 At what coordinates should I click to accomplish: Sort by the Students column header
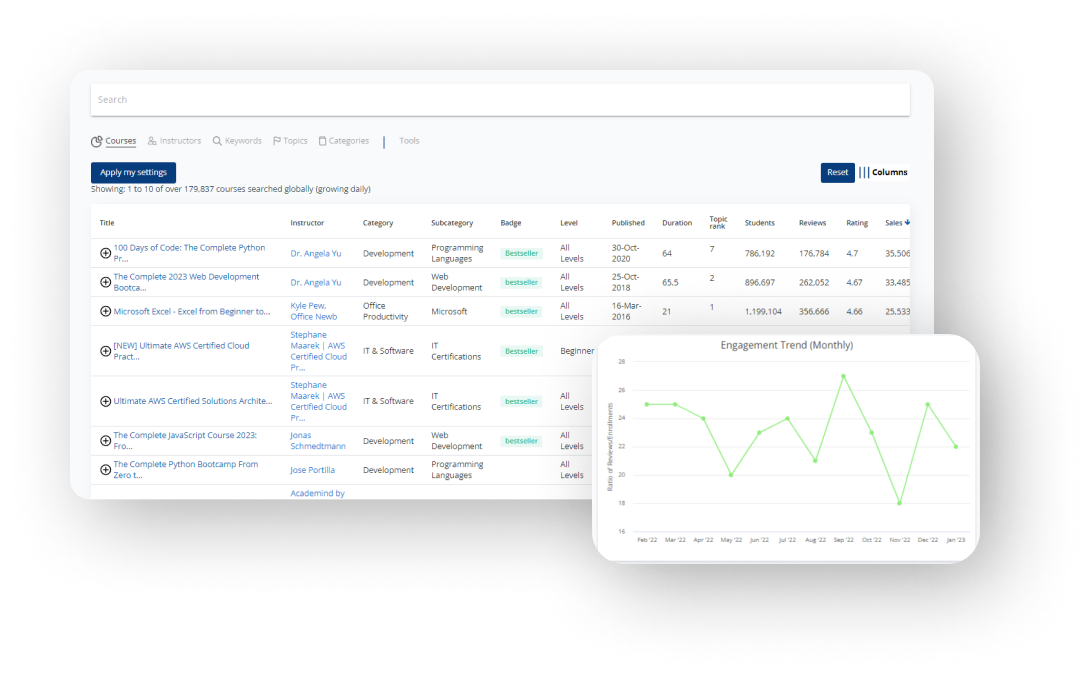[x=760, y=223]
